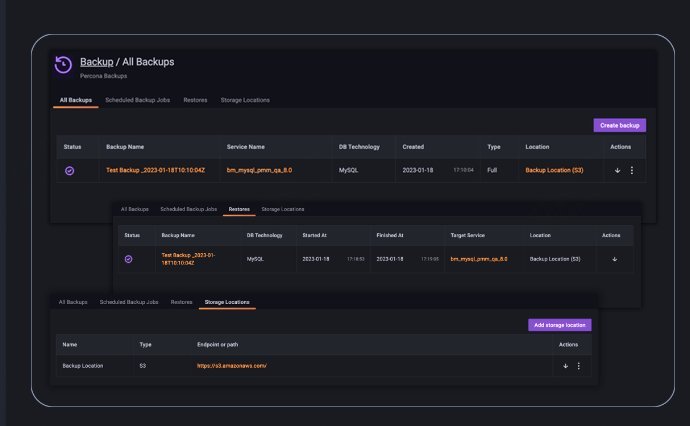
Task: Click the Backup breadcrumb link in title
Action: coord(96,62)
